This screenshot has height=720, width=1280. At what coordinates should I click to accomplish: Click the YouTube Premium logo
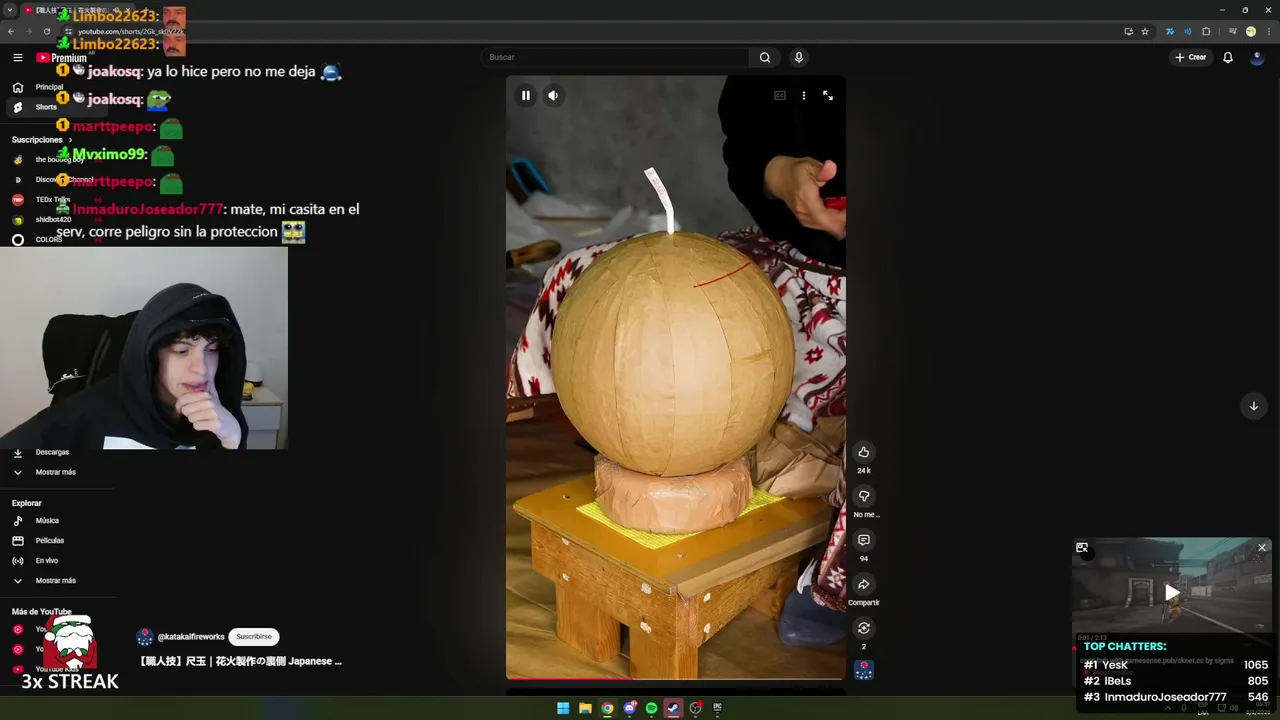[x=62, y=58]
